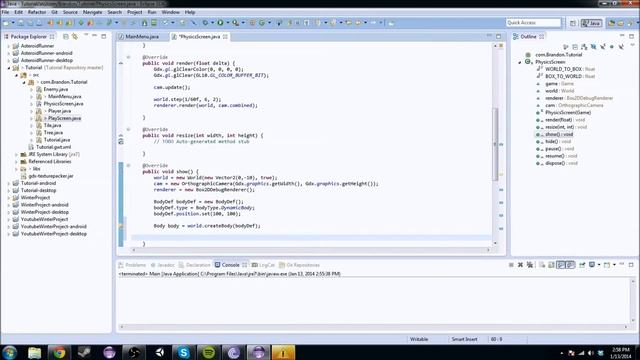Click the Quick Access search field
Screen dimensions: 640x360
click(x=533, y=23)
